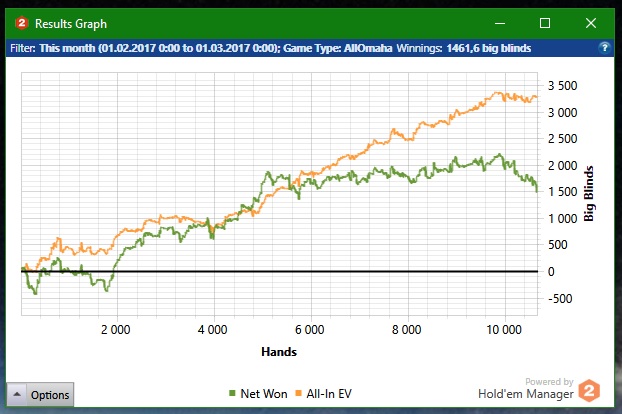Click the 'Winnings: 1461,6 big blinds' text
The height and width of the screenshot is (414, 622).
tap(464, 48)
